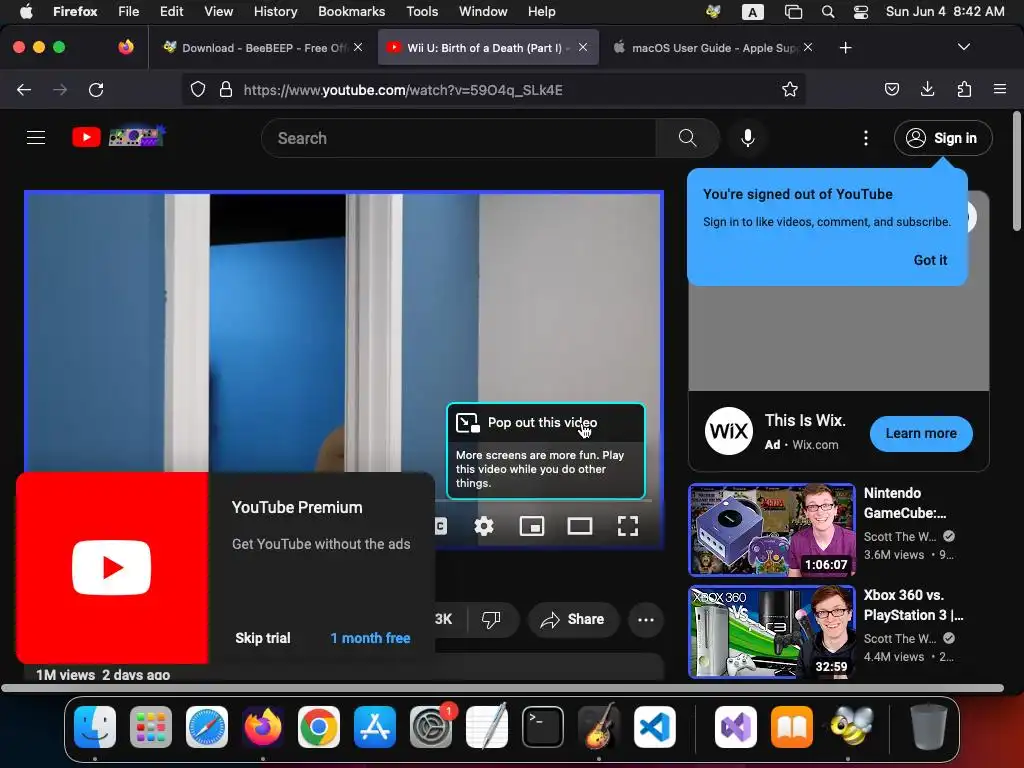Enable miniplayer mode in video player
Screen dimensions: 1024x768
(532, 526)
